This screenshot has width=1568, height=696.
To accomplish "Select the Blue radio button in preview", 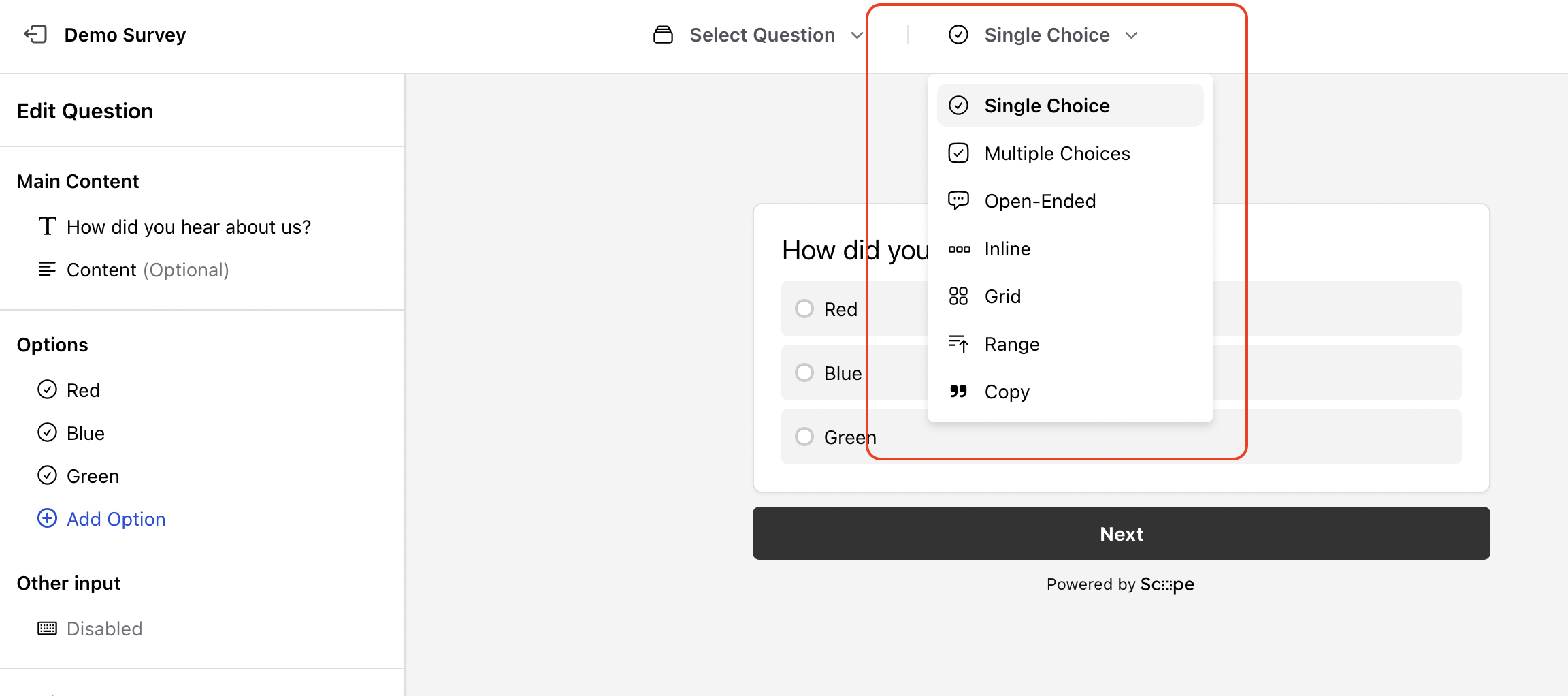I will (x=804, y=373).
